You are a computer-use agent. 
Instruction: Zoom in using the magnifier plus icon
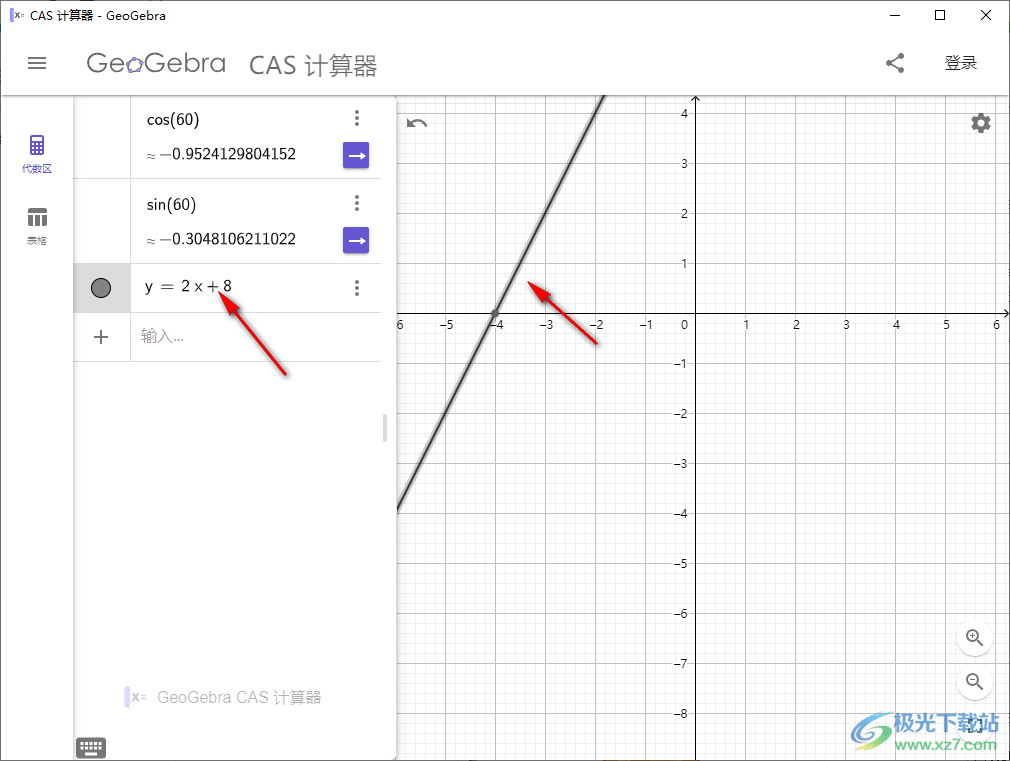click(x=974, y=638)
